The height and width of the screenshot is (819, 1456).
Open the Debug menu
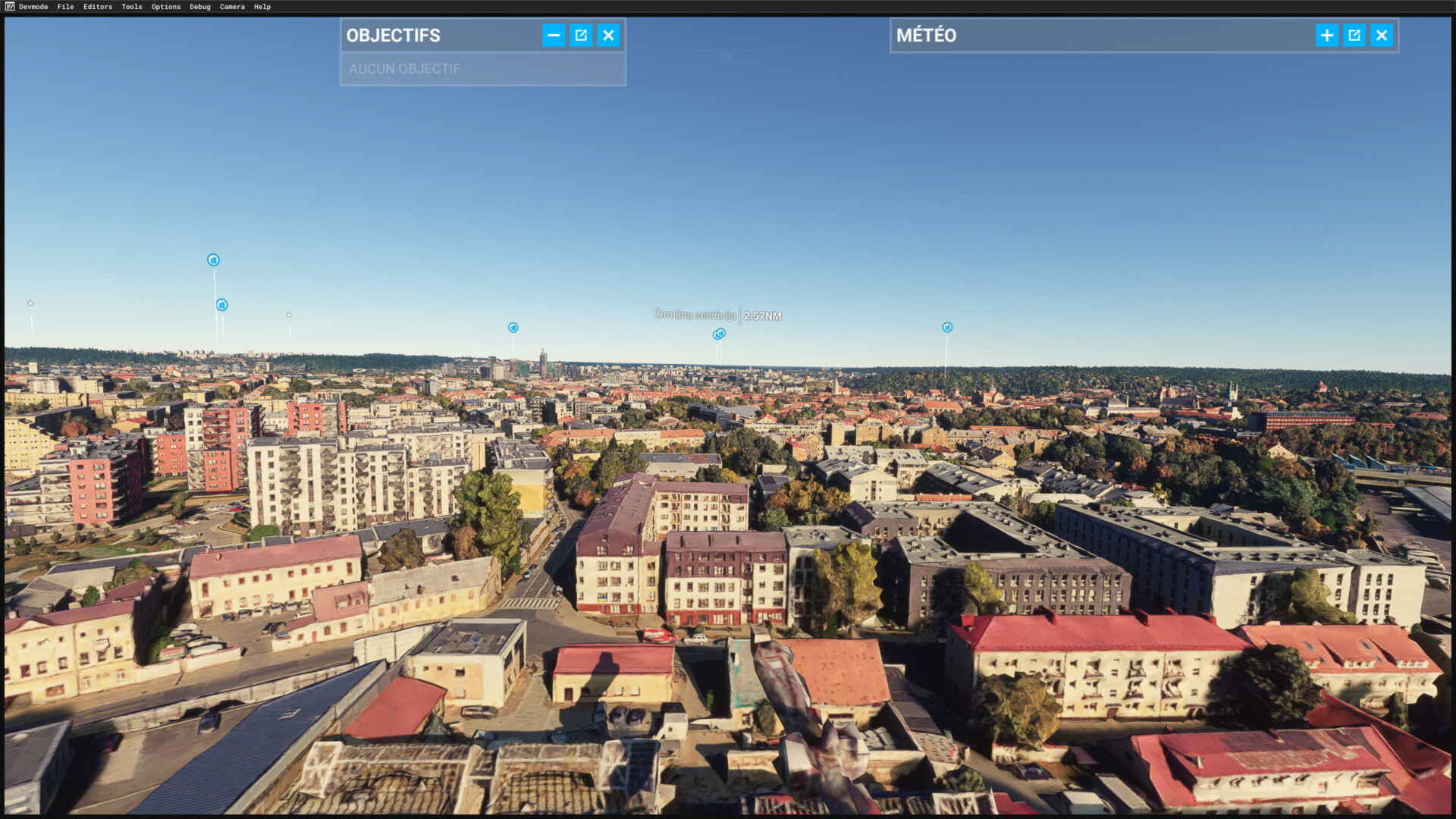tap(200, 7)
